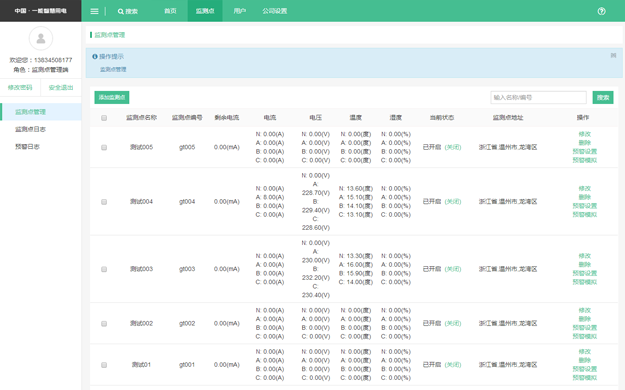This screenshot has width=625, height=390.
Task: Open 搜索 in the top navigation
Action: 128,11
